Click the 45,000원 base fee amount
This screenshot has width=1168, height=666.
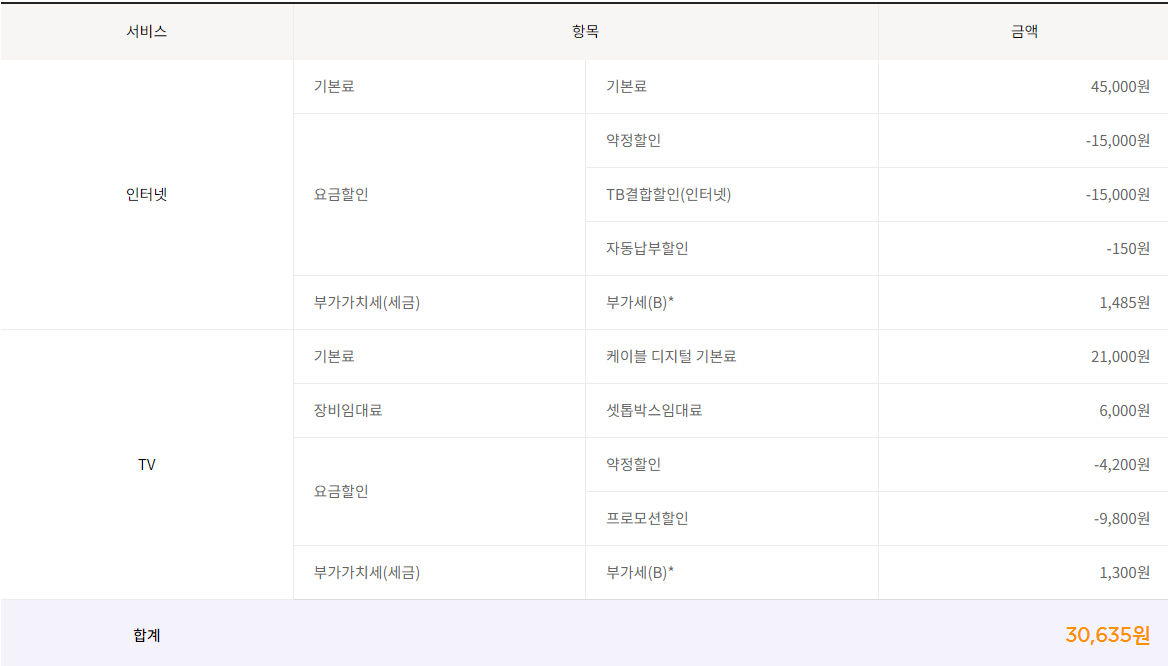1119,86
